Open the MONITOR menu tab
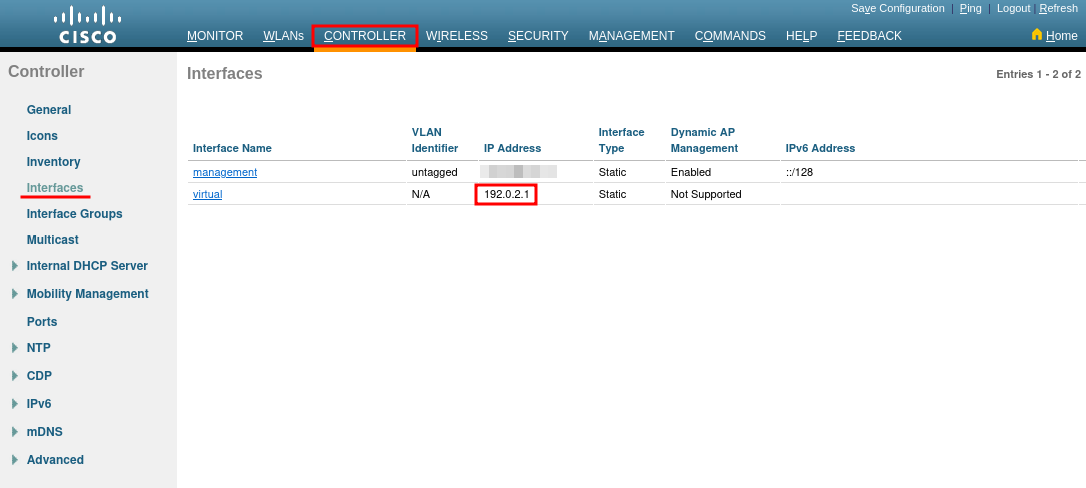 coord(215,36)
